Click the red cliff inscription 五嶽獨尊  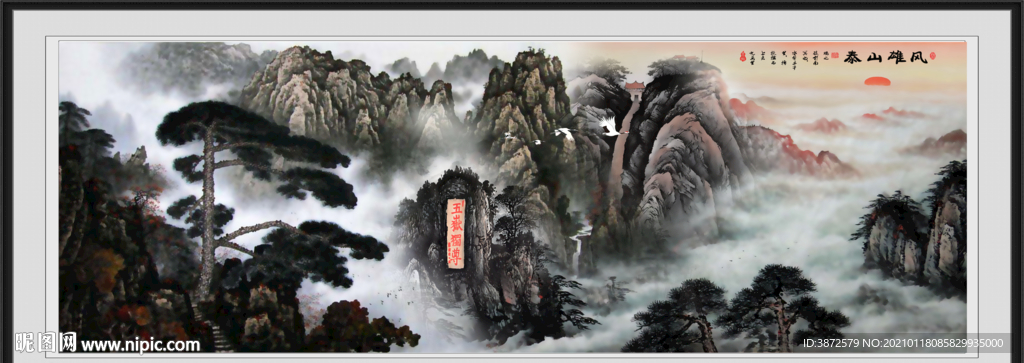[x=455, y=233]
